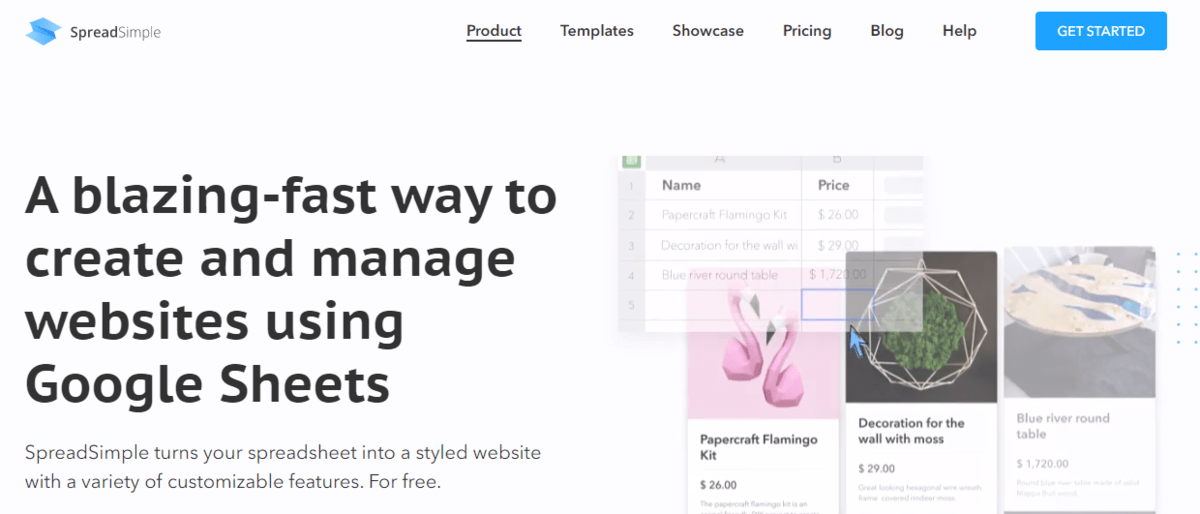Screen dimensions: 1200x514
Task: Open the Product menu item
Action: point(494,31)
